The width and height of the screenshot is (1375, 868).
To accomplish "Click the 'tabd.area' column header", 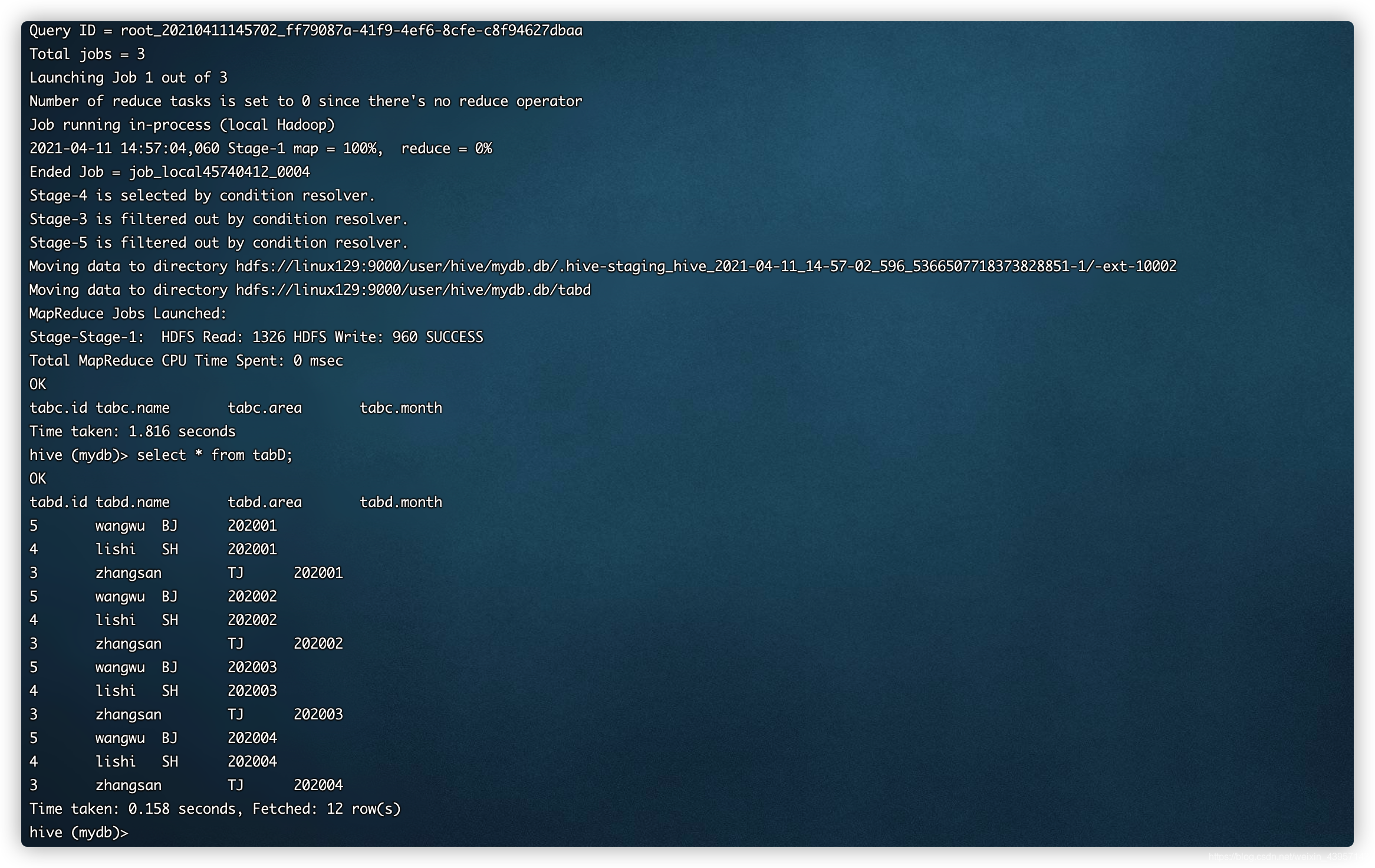I will (265, 502).
